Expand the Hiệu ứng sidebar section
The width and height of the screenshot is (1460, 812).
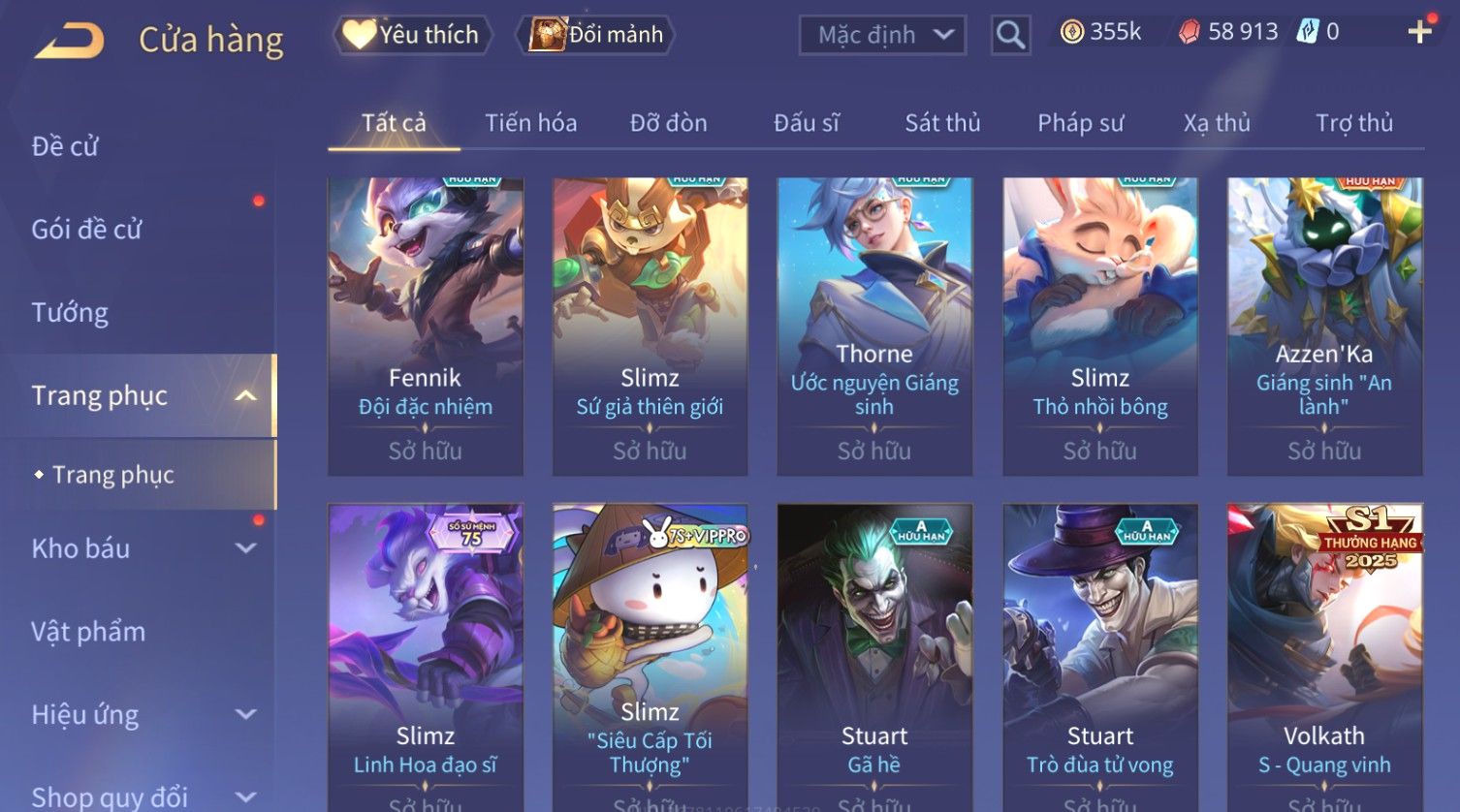(x=246, y=715)
